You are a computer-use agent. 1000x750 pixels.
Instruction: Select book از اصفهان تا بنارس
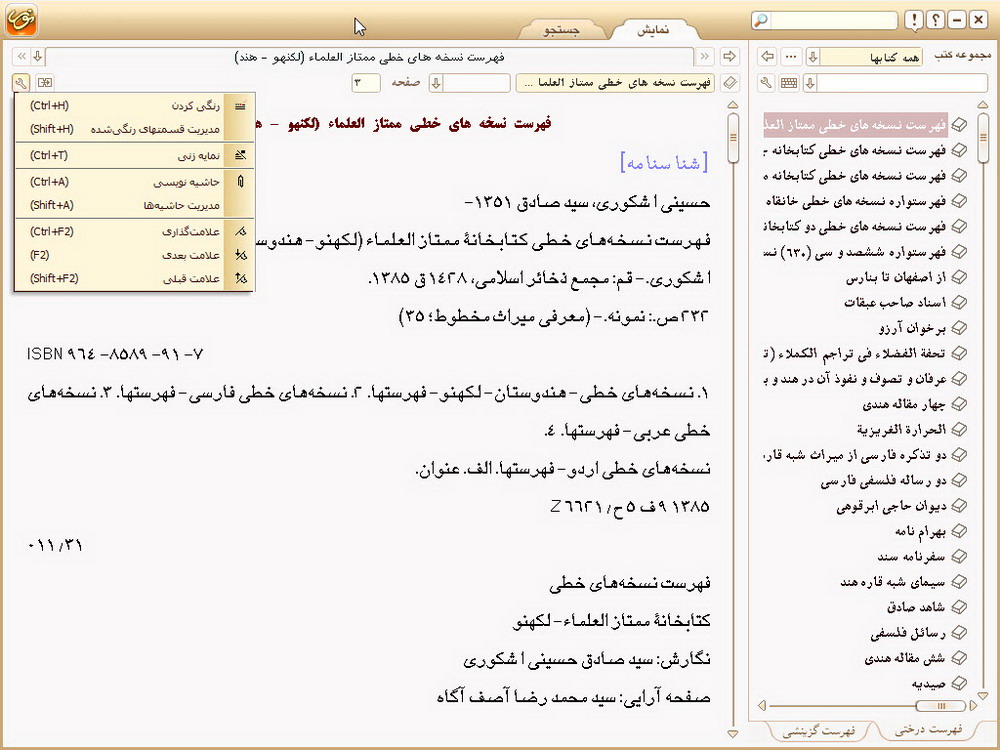896,277
